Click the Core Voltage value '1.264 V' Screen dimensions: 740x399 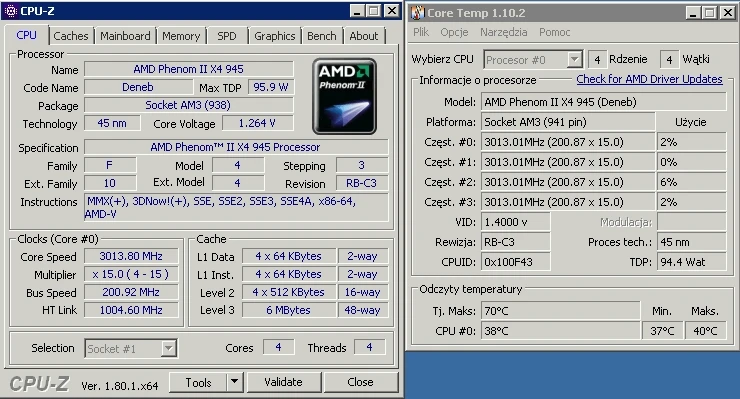tap(258, 123)
